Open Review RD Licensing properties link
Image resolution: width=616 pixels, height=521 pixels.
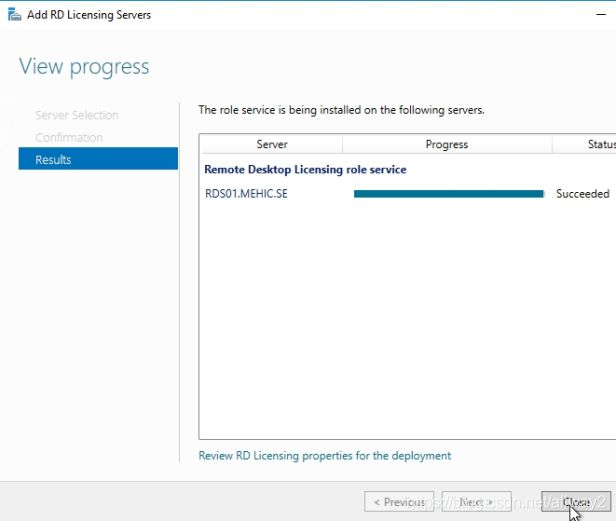324,456
